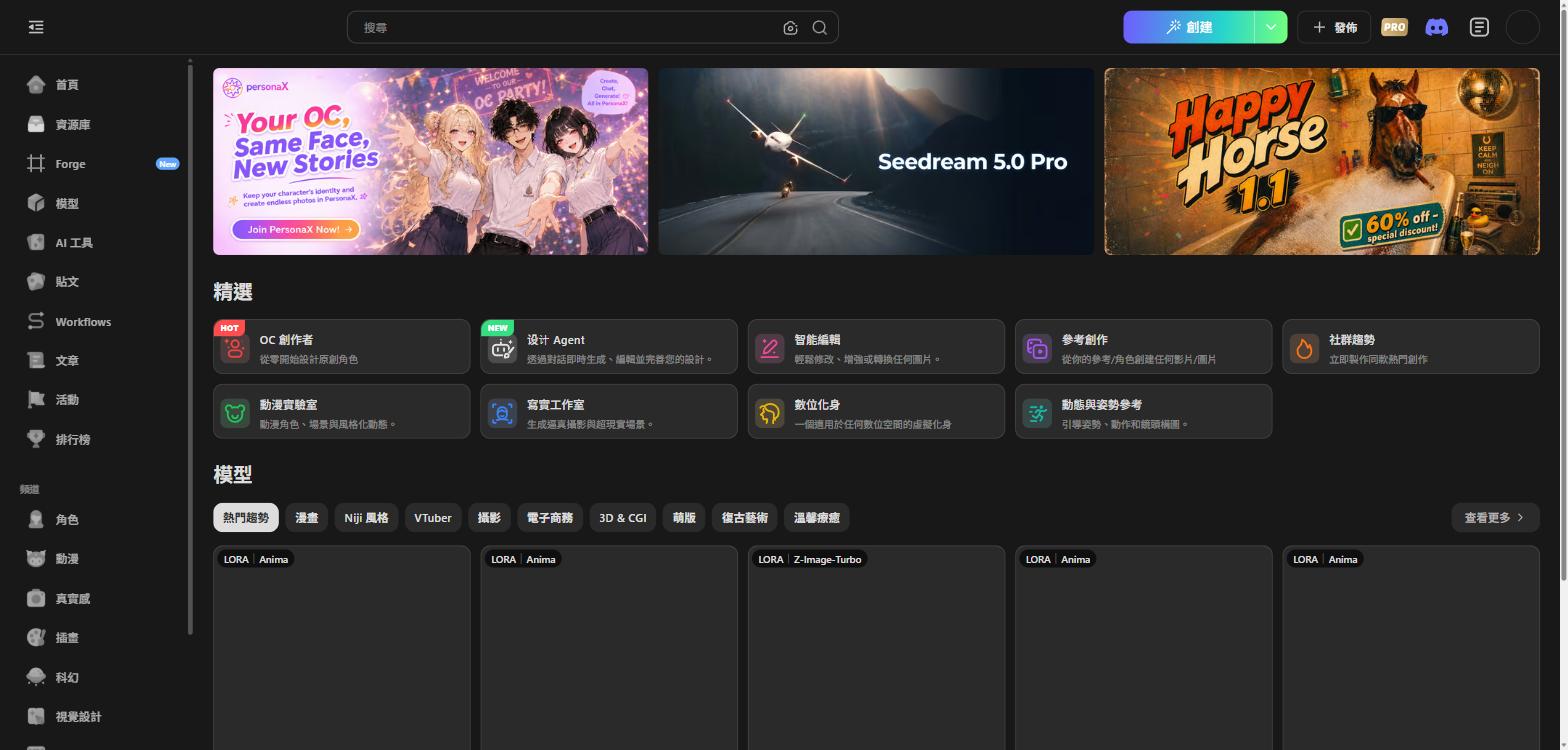Image resolution: width=1568 pixels, height=750 pixels.
Task: Click Join PersonaX Now! button
Action: pyautogui.click(x=295, y=229)
